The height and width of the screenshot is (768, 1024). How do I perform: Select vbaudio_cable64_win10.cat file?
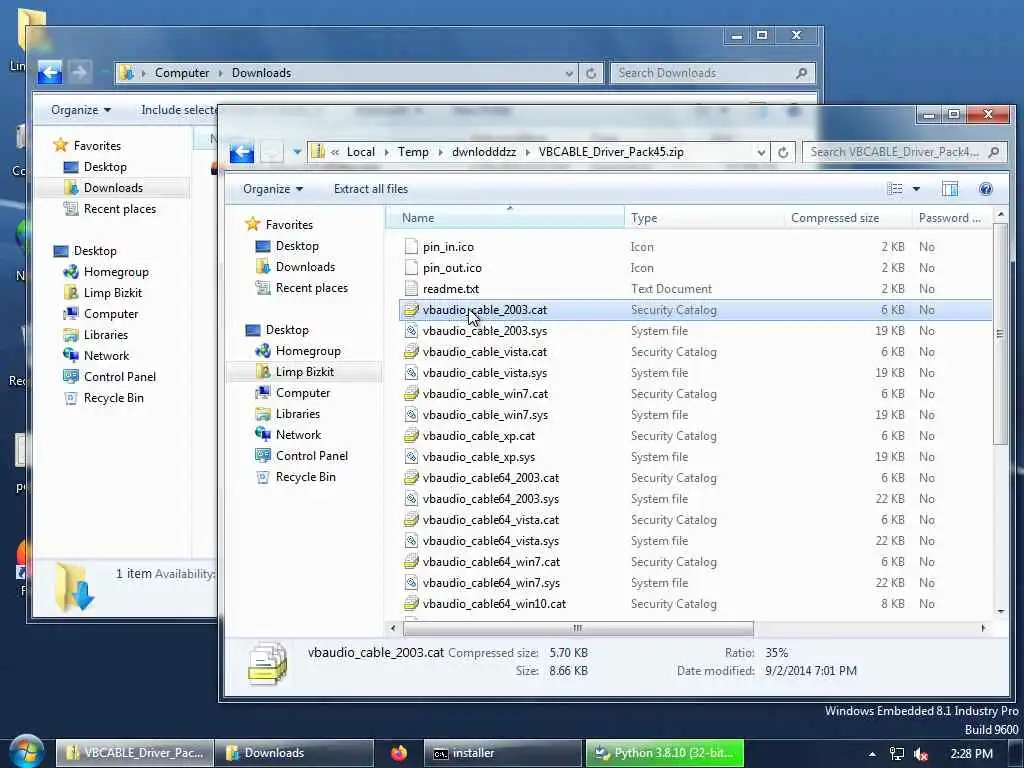[694, 604]
